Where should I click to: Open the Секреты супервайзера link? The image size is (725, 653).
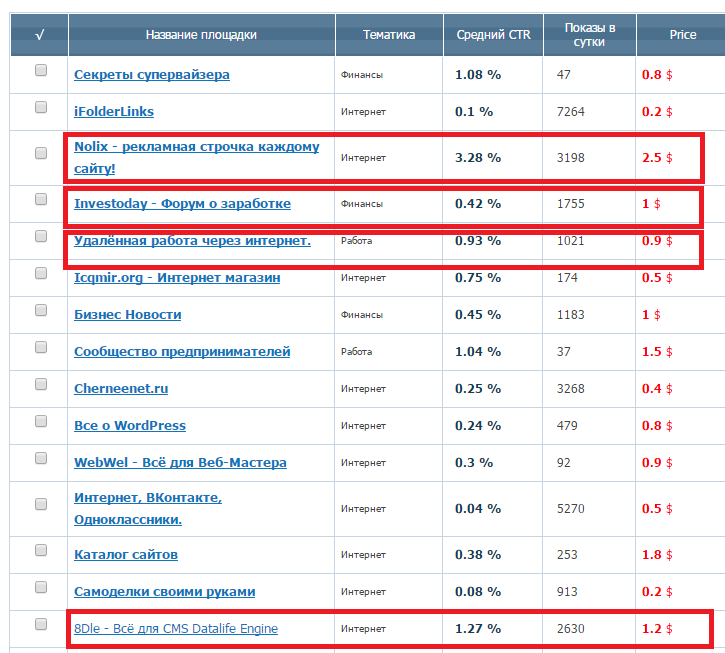tap(152, 74)
